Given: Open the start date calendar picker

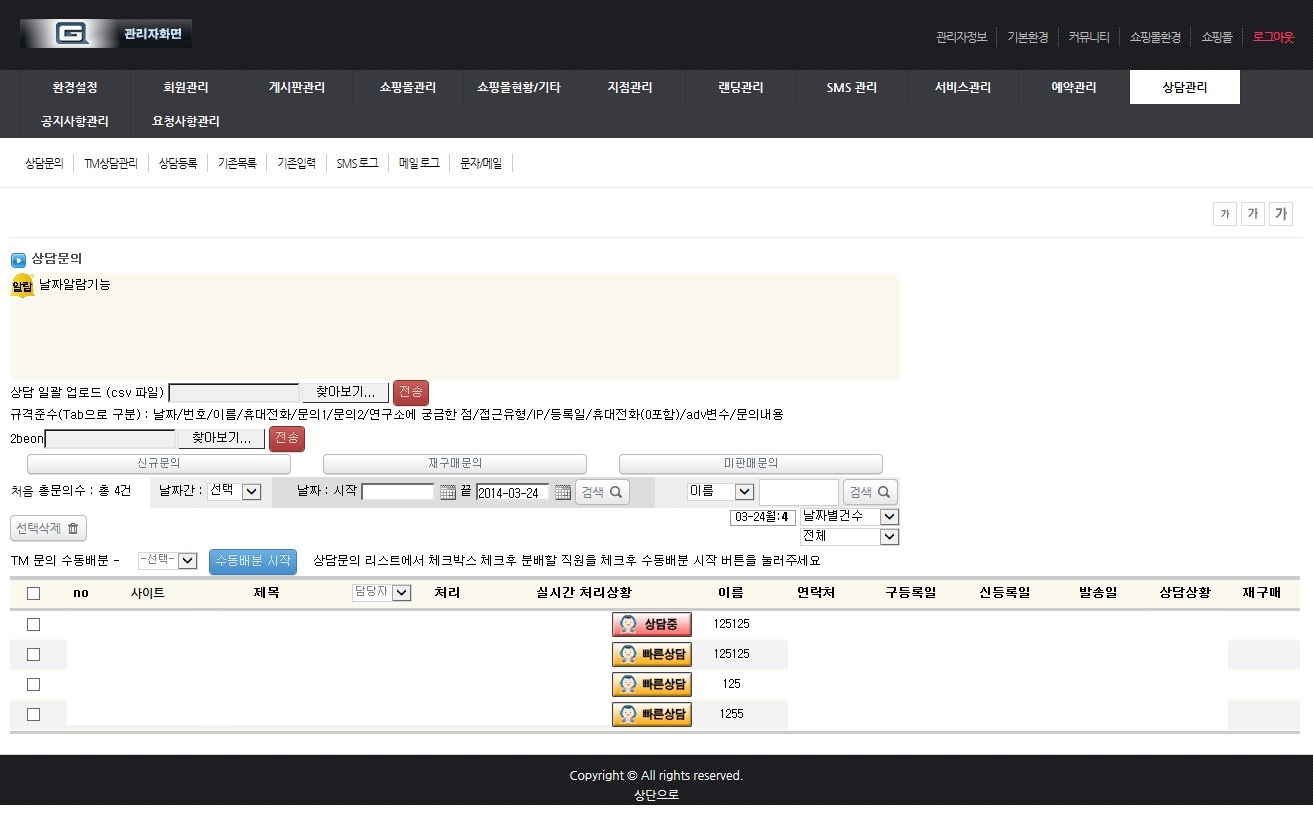Looking at the screenshot, I should [447, 492].
